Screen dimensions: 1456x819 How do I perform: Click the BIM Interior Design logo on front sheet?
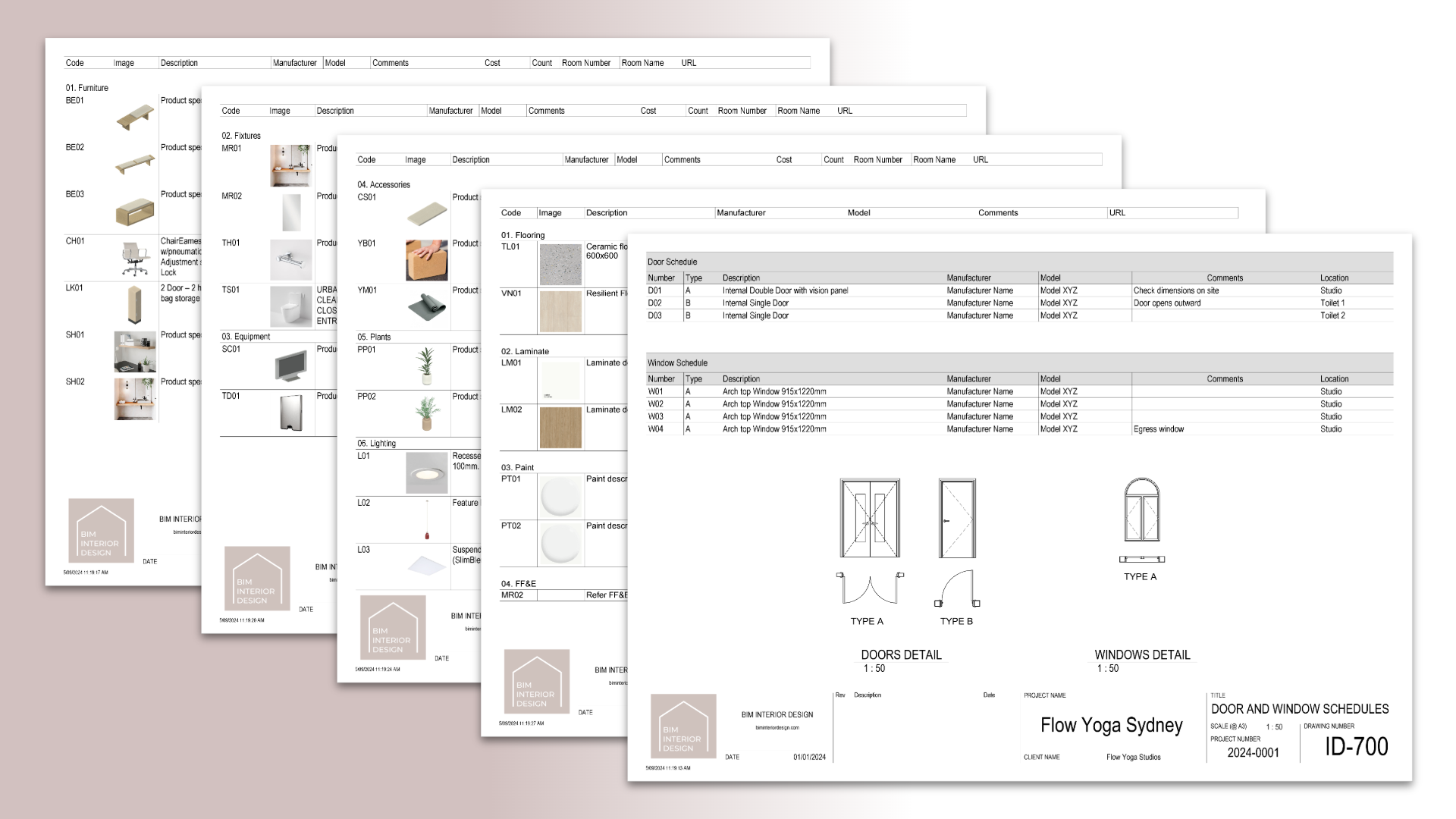tap(683, 726)
